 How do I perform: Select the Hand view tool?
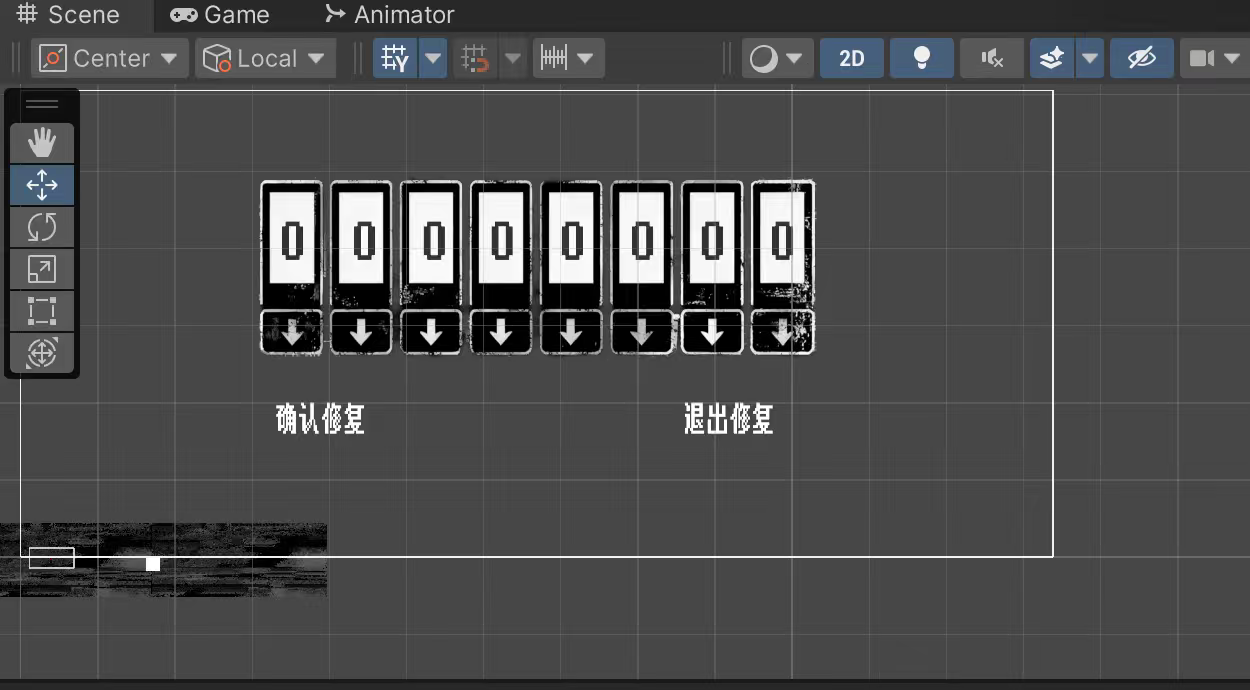tap(42, 144)
